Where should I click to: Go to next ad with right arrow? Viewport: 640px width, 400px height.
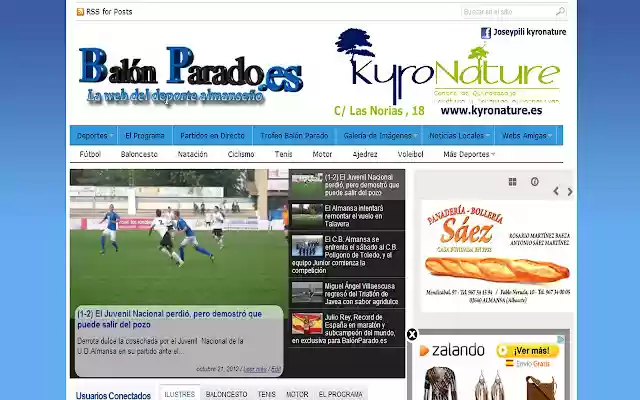pos(570,191)
